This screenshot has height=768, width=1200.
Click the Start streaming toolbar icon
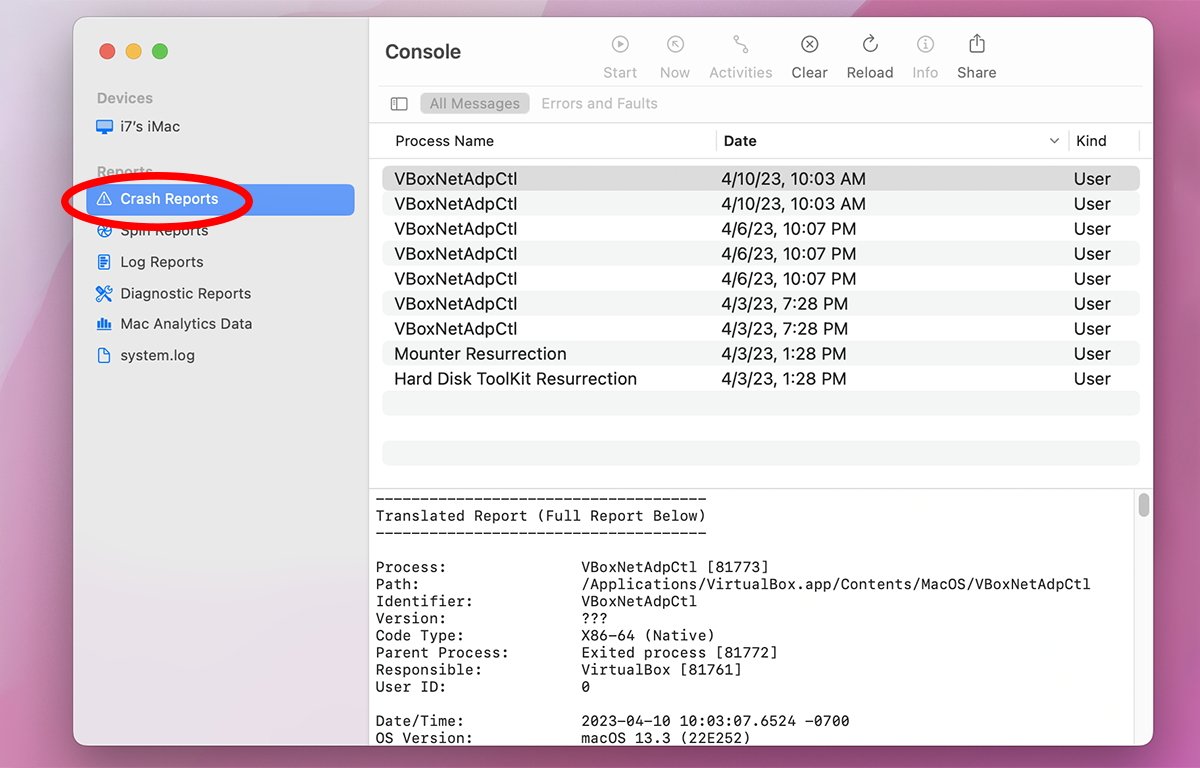[x=620, y=44]
